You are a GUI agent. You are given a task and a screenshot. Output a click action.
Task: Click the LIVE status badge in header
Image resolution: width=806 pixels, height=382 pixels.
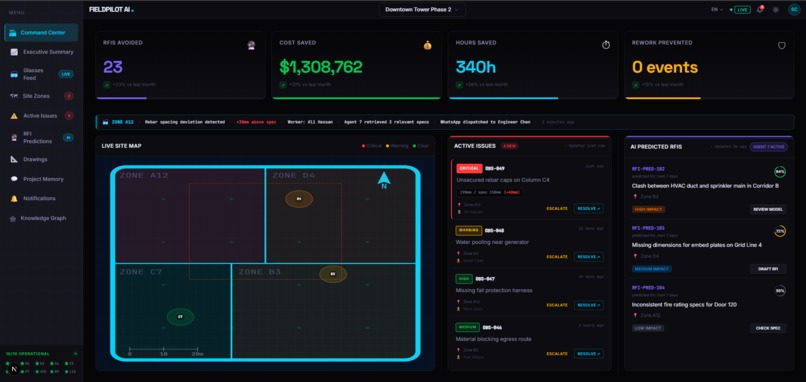click(x=742, y=9)
